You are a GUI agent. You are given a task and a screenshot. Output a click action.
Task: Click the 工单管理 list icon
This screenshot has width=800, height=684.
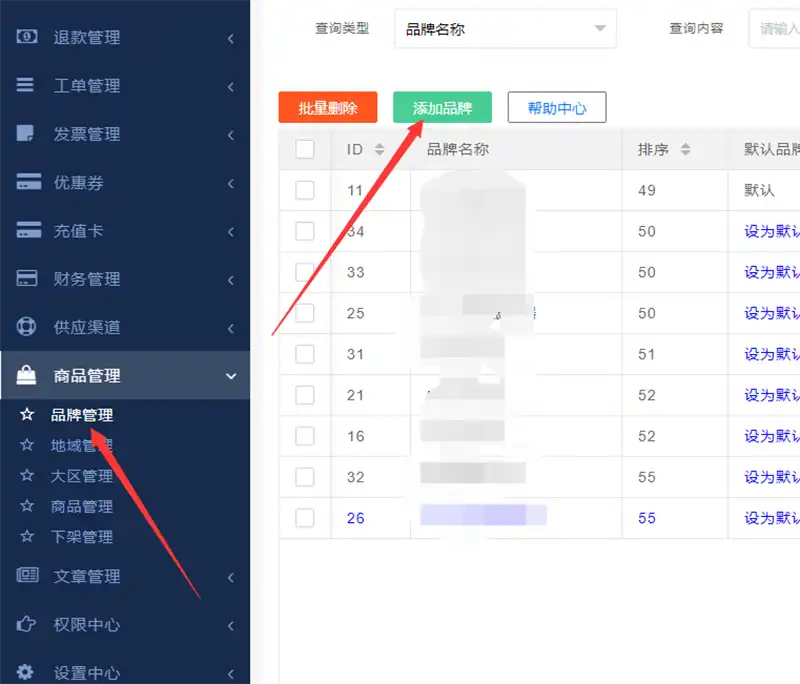click(26, 85)
